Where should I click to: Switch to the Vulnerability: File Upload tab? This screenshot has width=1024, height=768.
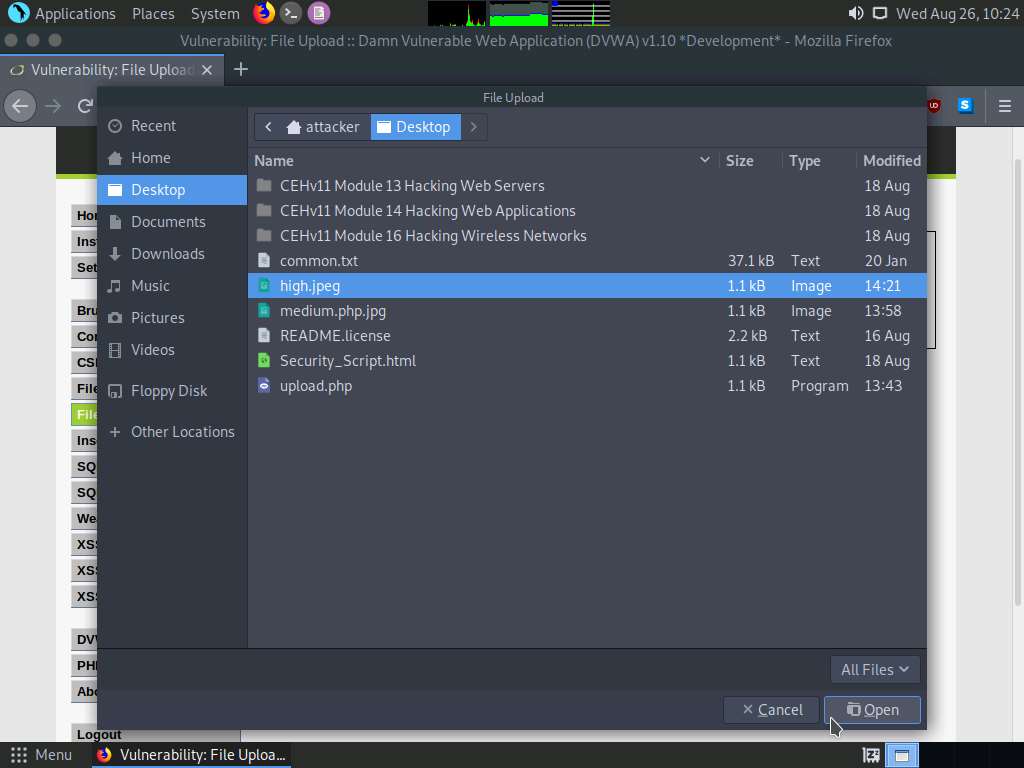tap(112, 70)
